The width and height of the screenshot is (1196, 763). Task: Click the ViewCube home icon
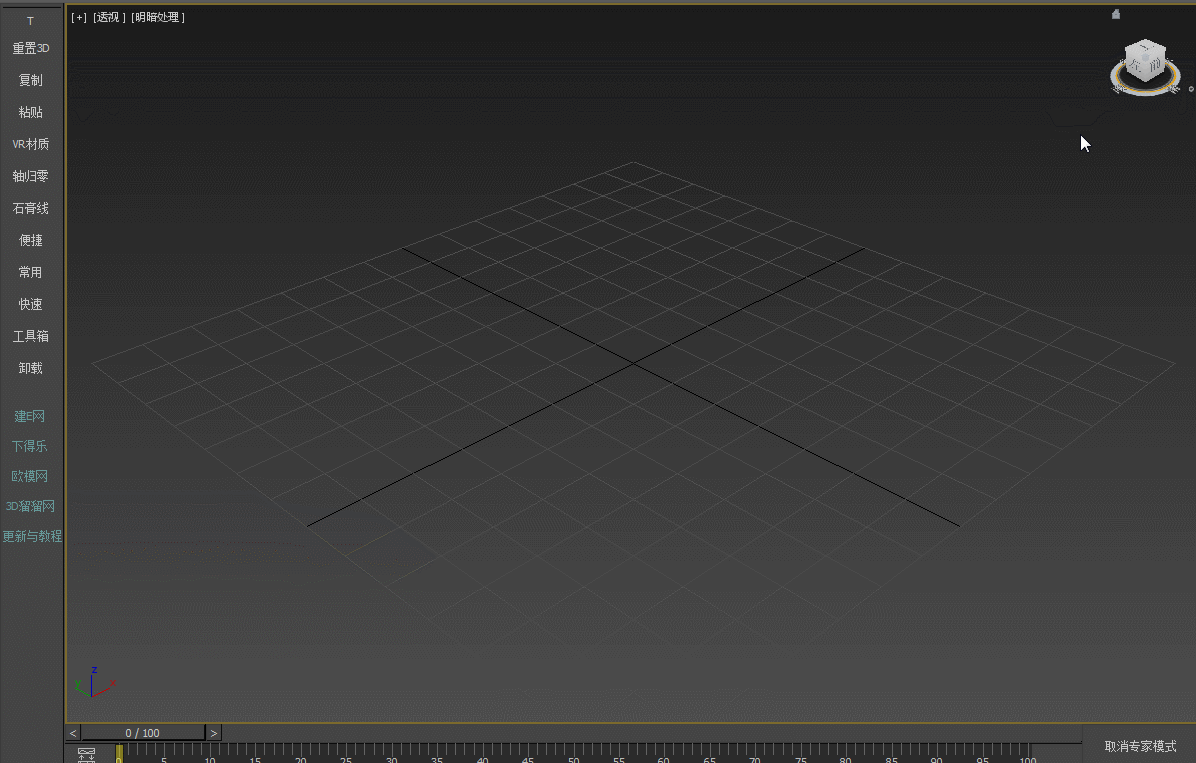1116,14
